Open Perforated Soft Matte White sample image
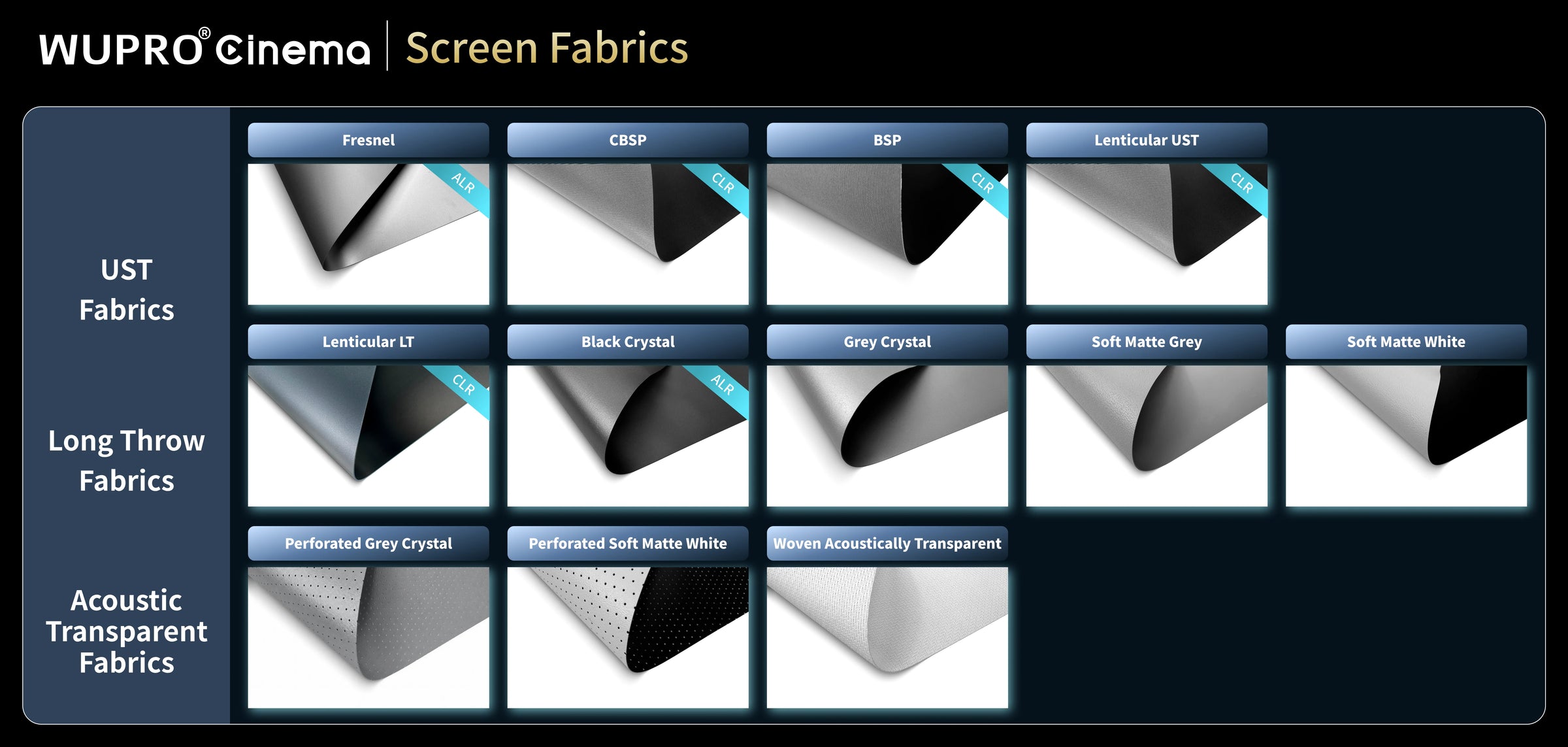This screenshot has width=1568, height=747. (x=628, y=637)
